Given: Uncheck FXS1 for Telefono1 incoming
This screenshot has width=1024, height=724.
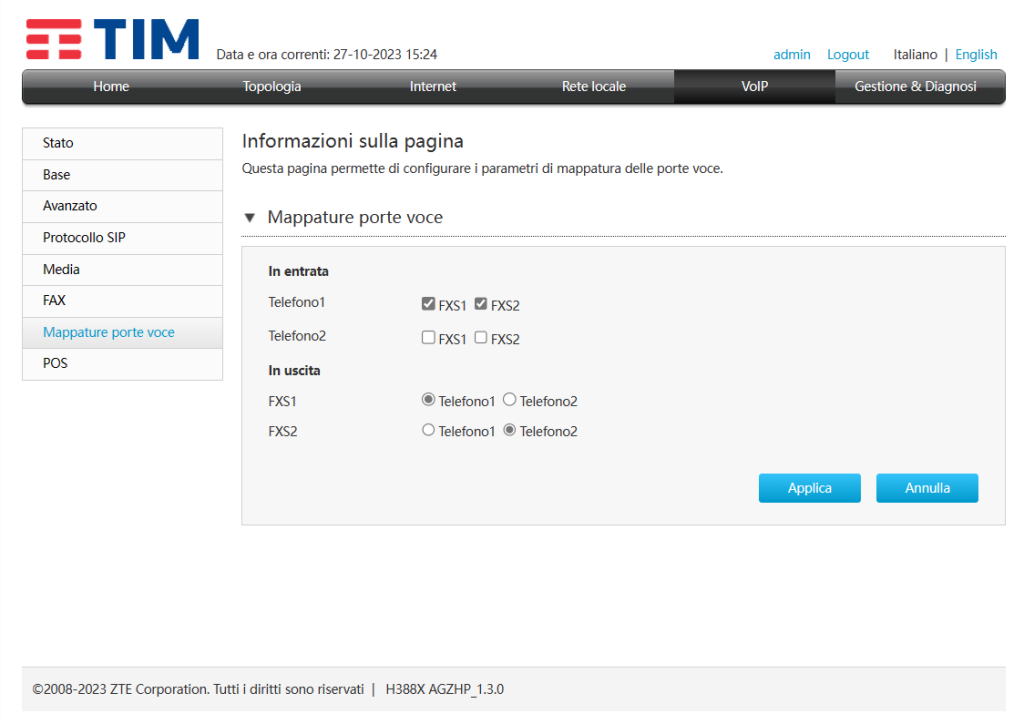Looking at the screenshot, I should (x=428, y=304).
